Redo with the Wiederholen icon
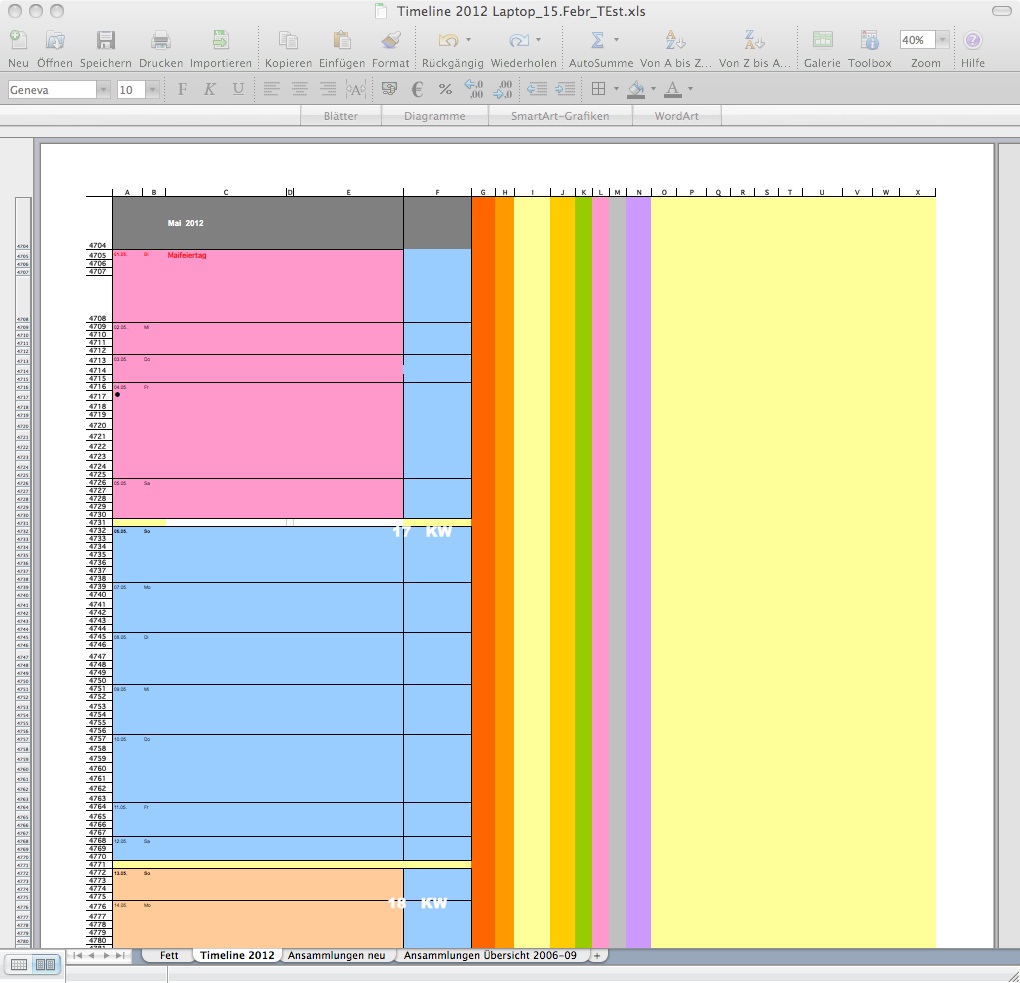 click(518, 40)
